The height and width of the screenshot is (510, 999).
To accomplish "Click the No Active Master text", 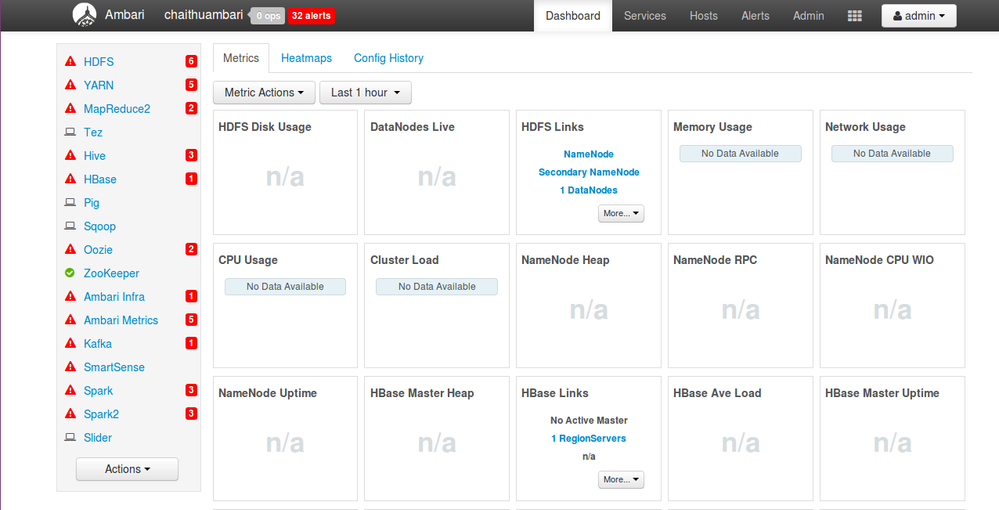I will click(589, 421).
